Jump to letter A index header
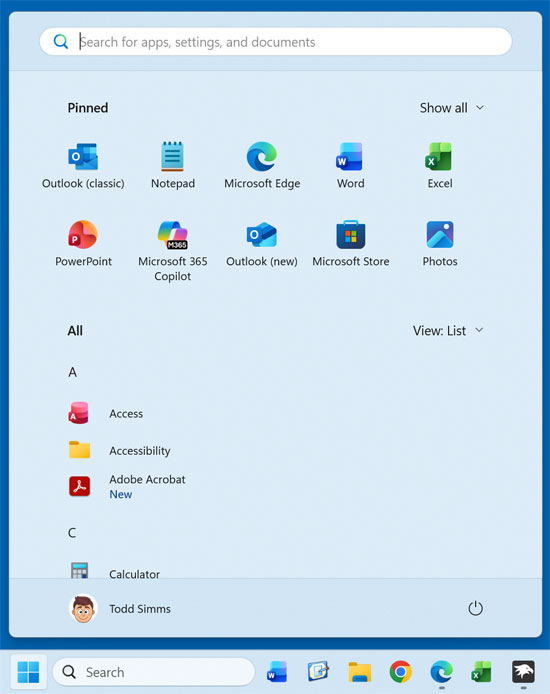The width and height of the screenshot is (550, 694). 73,372
